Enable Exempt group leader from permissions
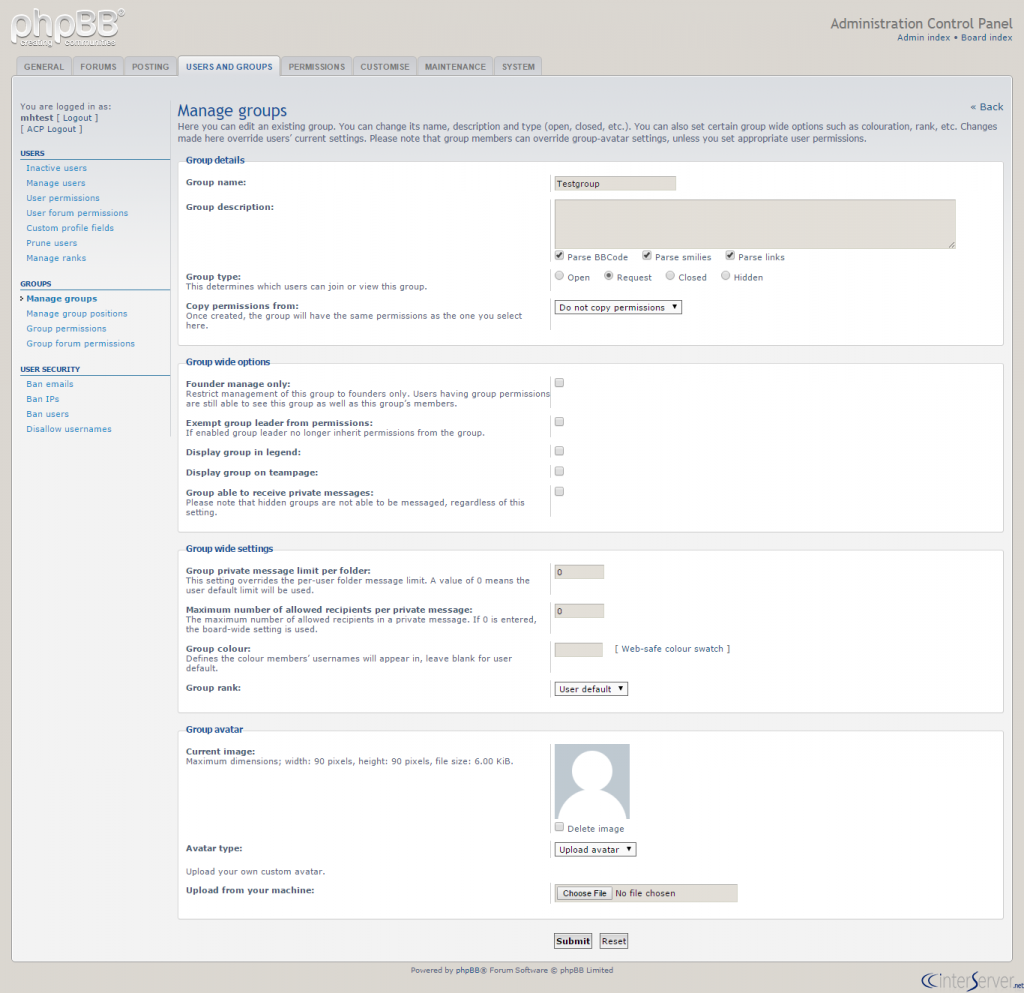 coord(559,422)
